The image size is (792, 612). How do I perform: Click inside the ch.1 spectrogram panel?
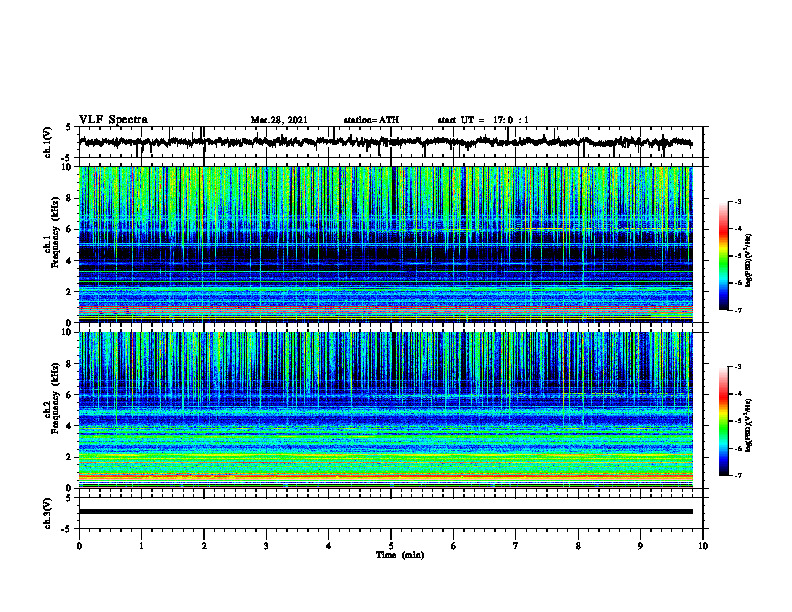pos(385,244)
